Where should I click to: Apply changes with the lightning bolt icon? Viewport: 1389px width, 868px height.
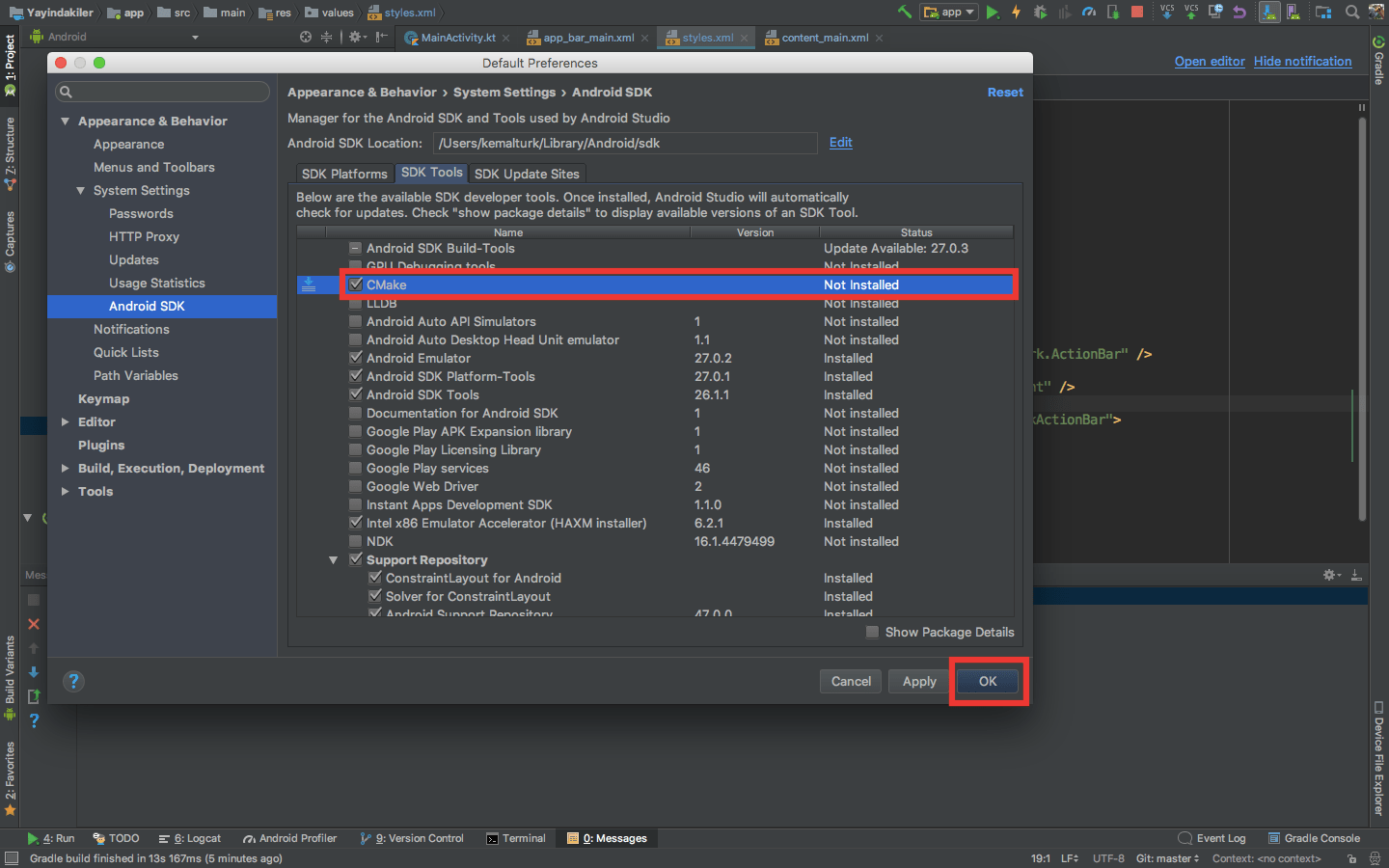(1016, 12)
